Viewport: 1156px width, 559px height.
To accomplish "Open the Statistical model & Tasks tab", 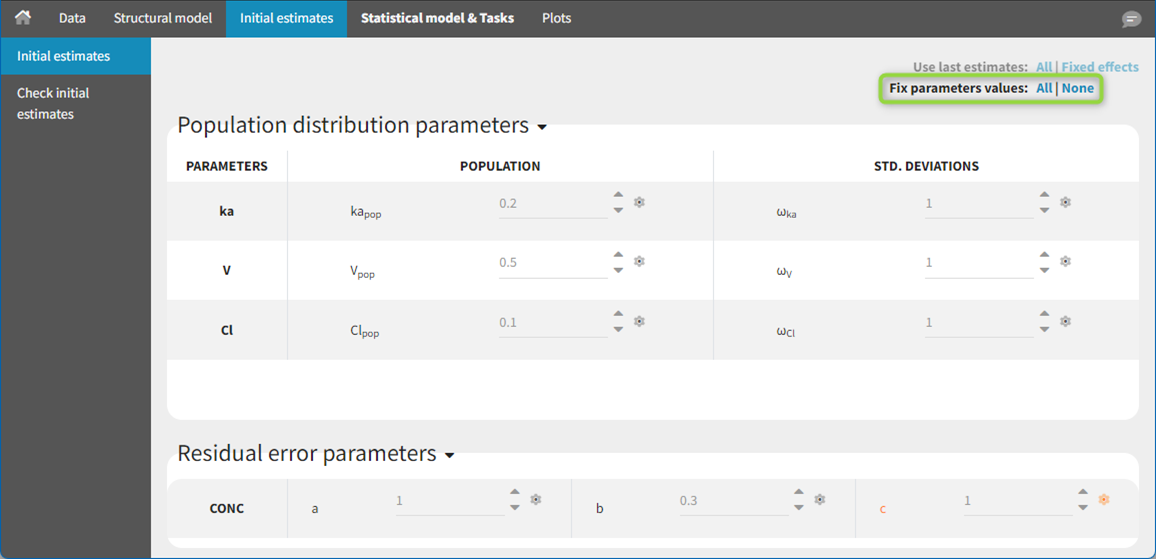I will 437,18.
